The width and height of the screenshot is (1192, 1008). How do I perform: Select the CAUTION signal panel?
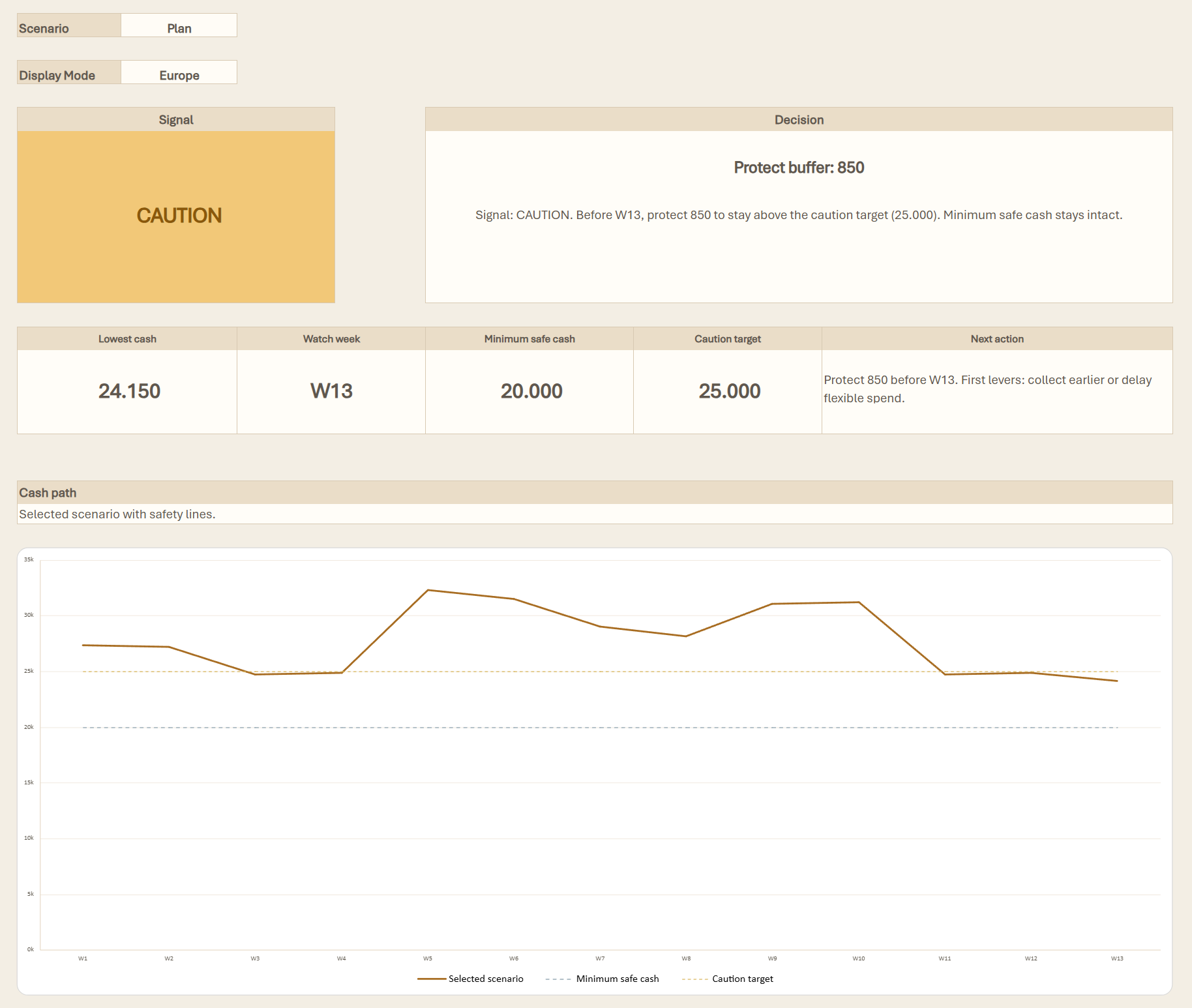coord(176,217)
